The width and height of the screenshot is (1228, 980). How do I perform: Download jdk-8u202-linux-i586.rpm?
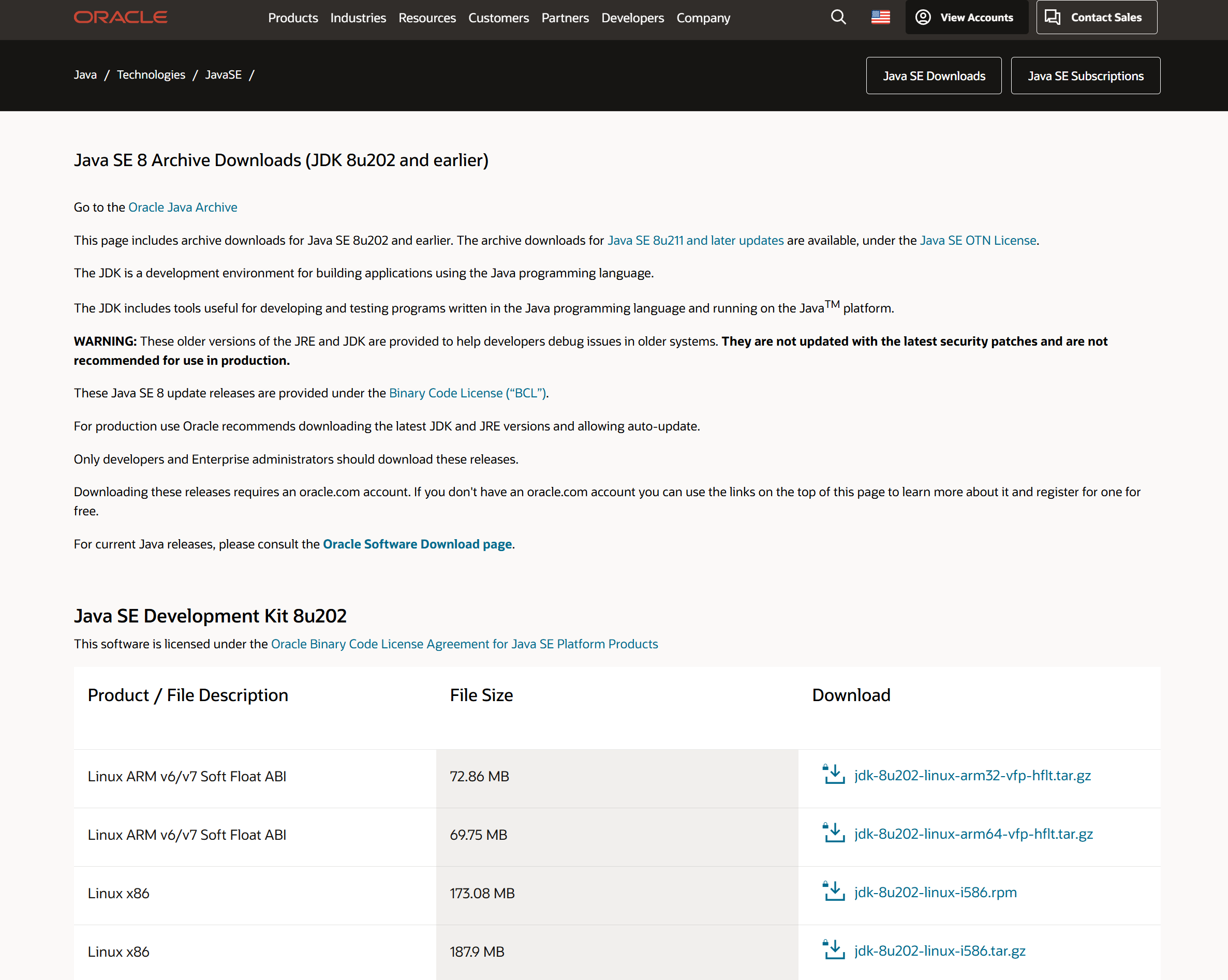point(935,893)
